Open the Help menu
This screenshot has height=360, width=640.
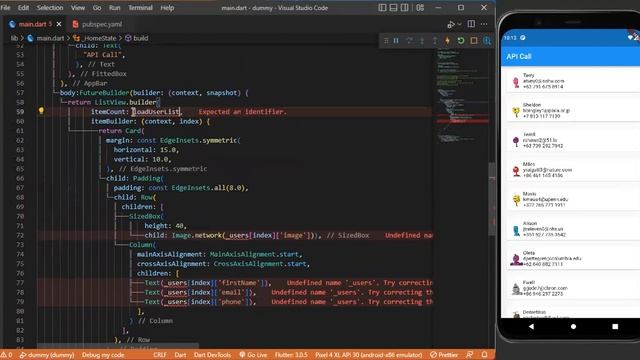(x=167, y=8)
